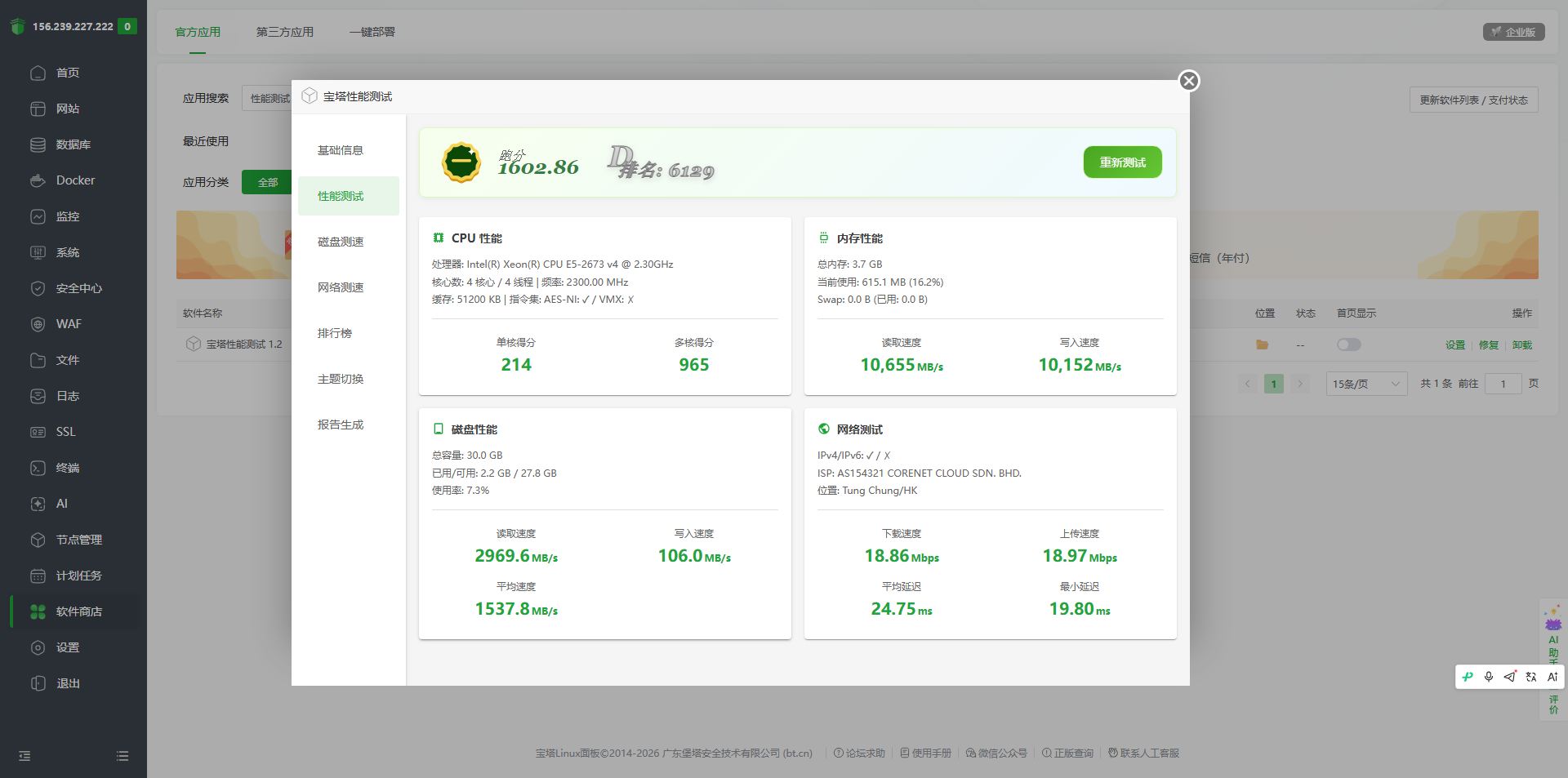
Task: Open the 软件商店 store icon
Action: click(38, 611)
